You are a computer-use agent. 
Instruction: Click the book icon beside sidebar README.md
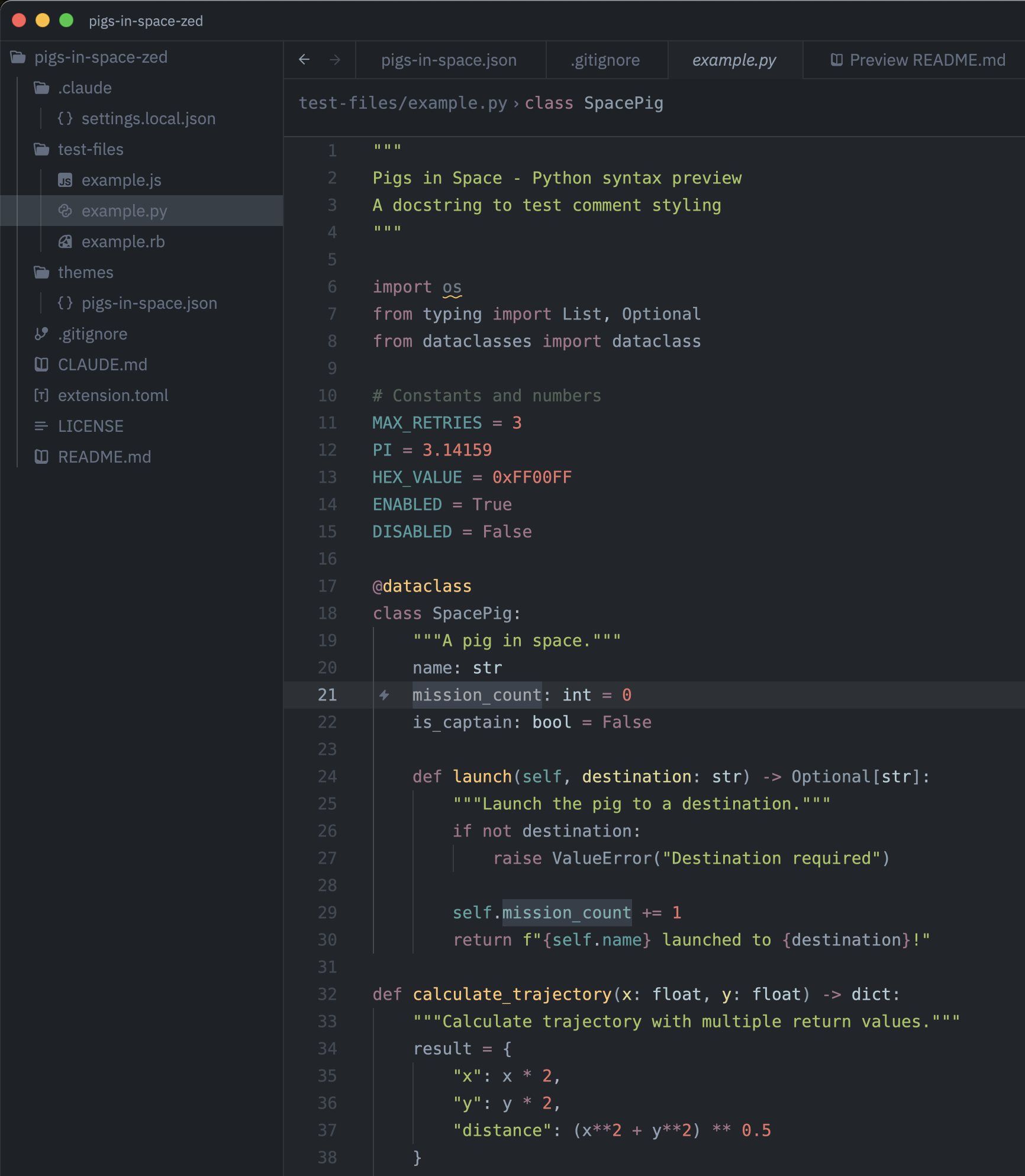click(41, 457)
